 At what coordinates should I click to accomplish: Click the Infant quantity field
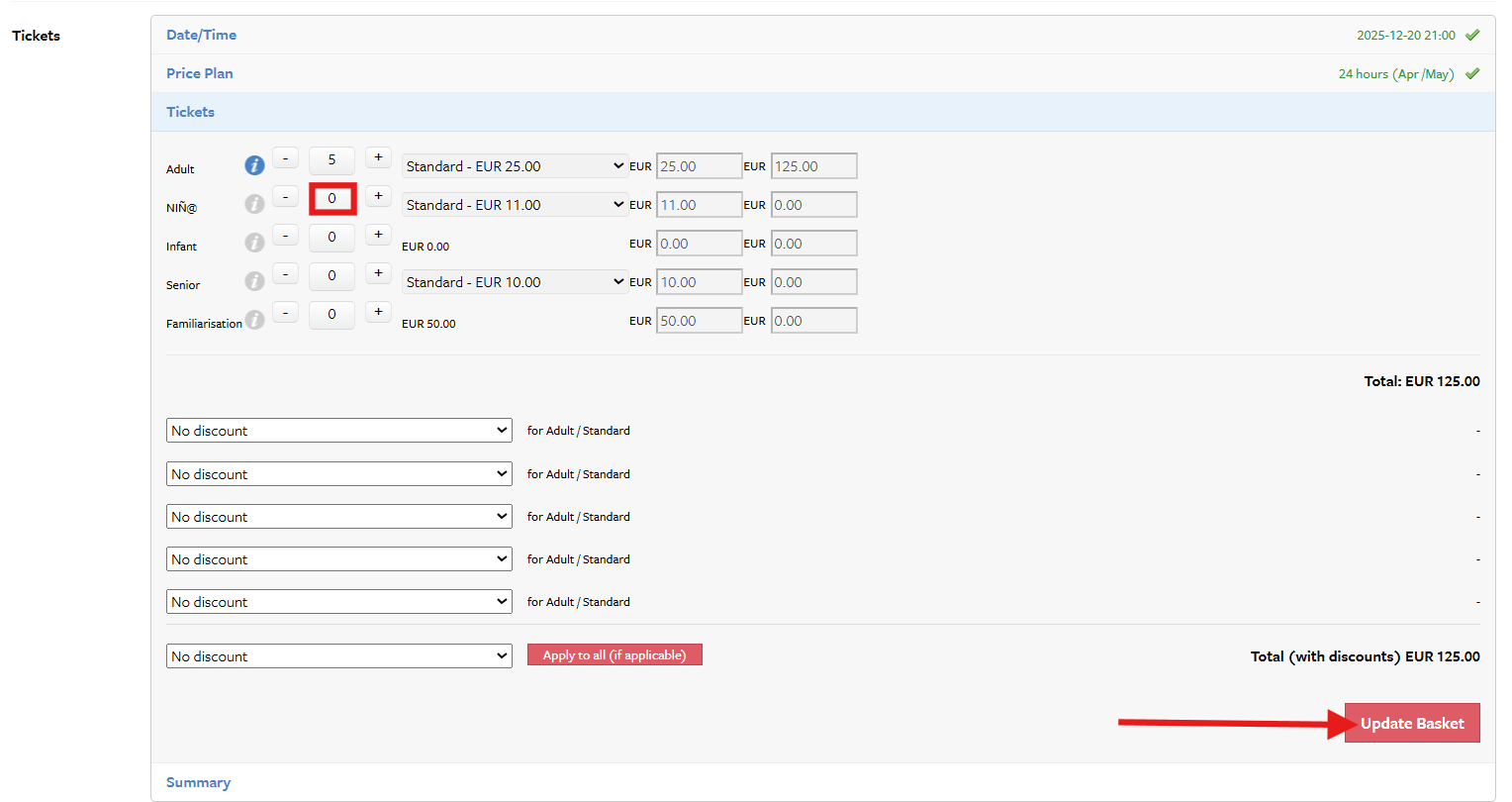[x=331, y=237]
